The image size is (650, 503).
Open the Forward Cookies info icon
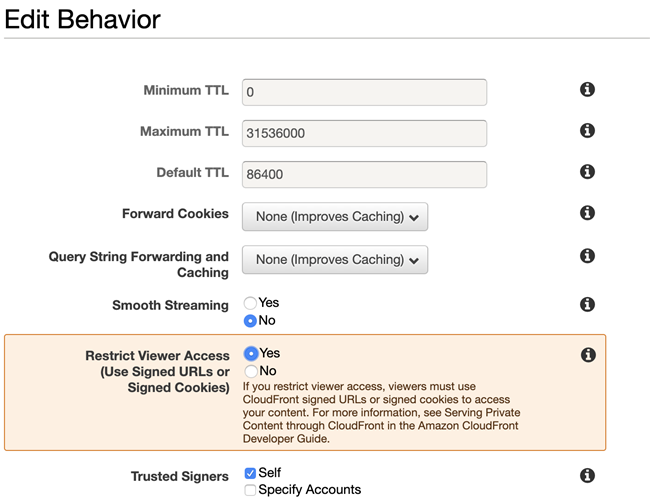(x=588, y=213)
